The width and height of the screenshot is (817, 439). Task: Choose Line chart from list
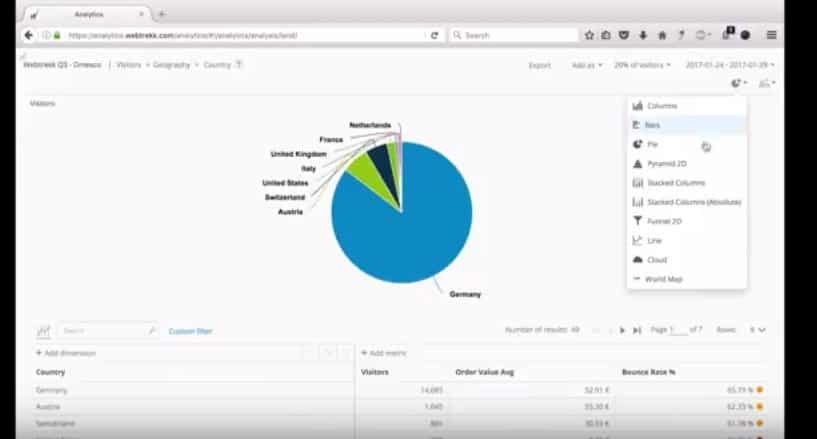[x=653, y=241]
